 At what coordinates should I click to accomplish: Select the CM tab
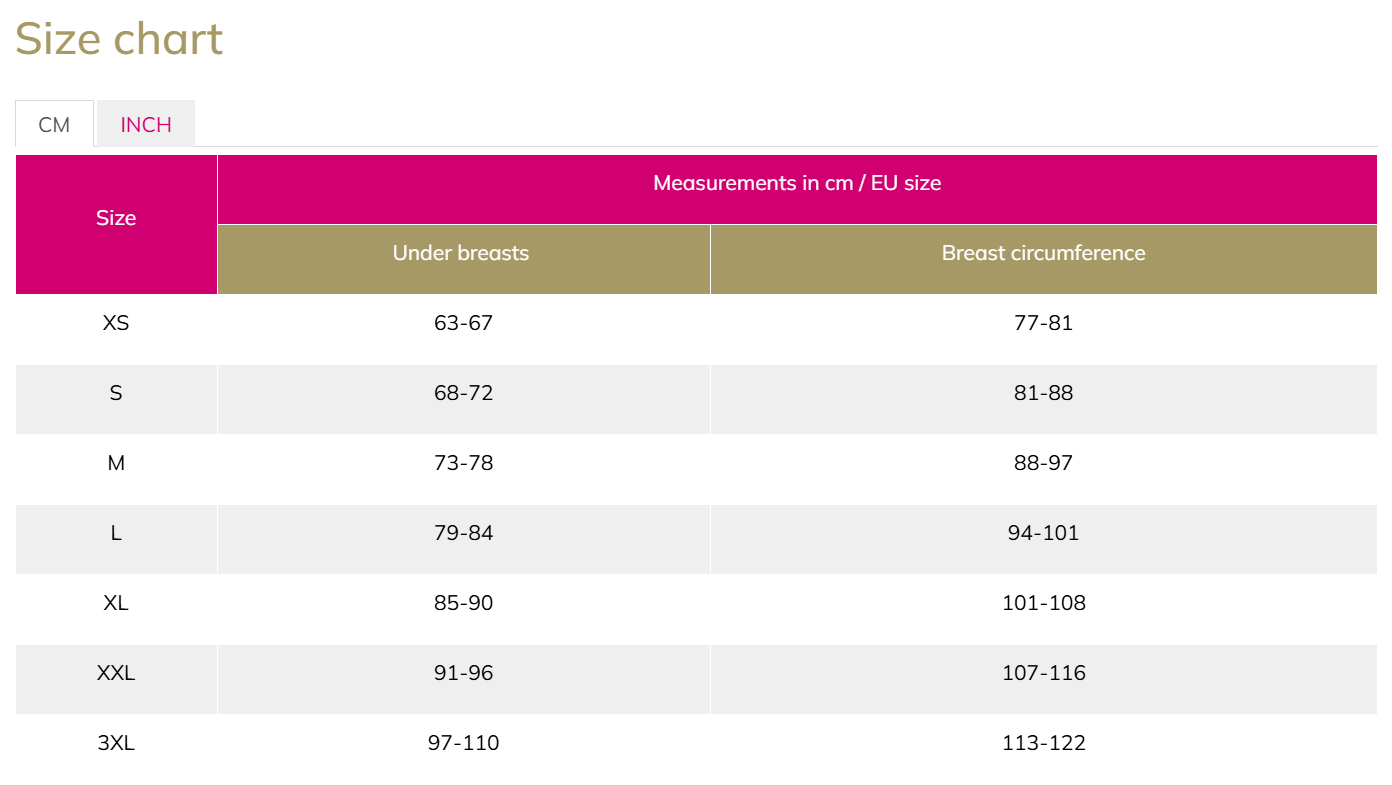pos(54,125)
